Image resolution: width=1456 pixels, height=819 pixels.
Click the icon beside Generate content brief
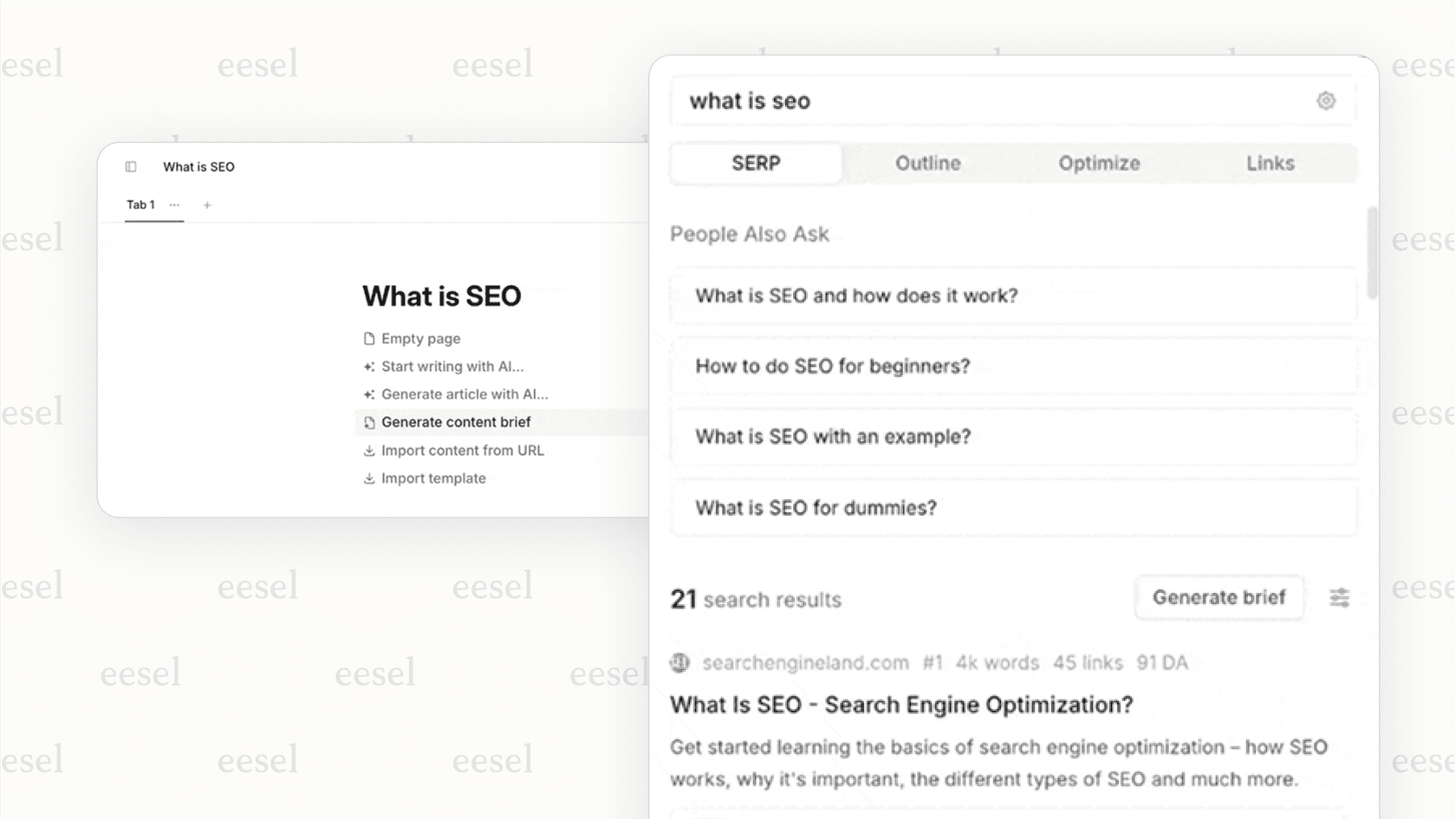369,422
